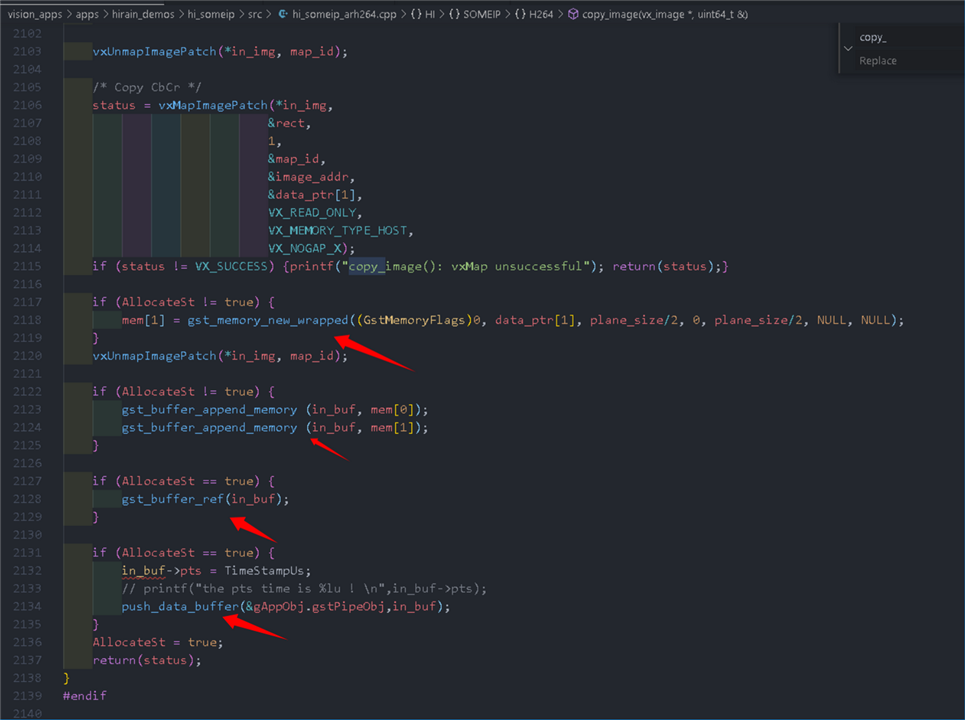965x720 pixels.
Task: Click vxUnmapImagePatch on line 2120
Action: pyautogui.click(x=154, y=356)
